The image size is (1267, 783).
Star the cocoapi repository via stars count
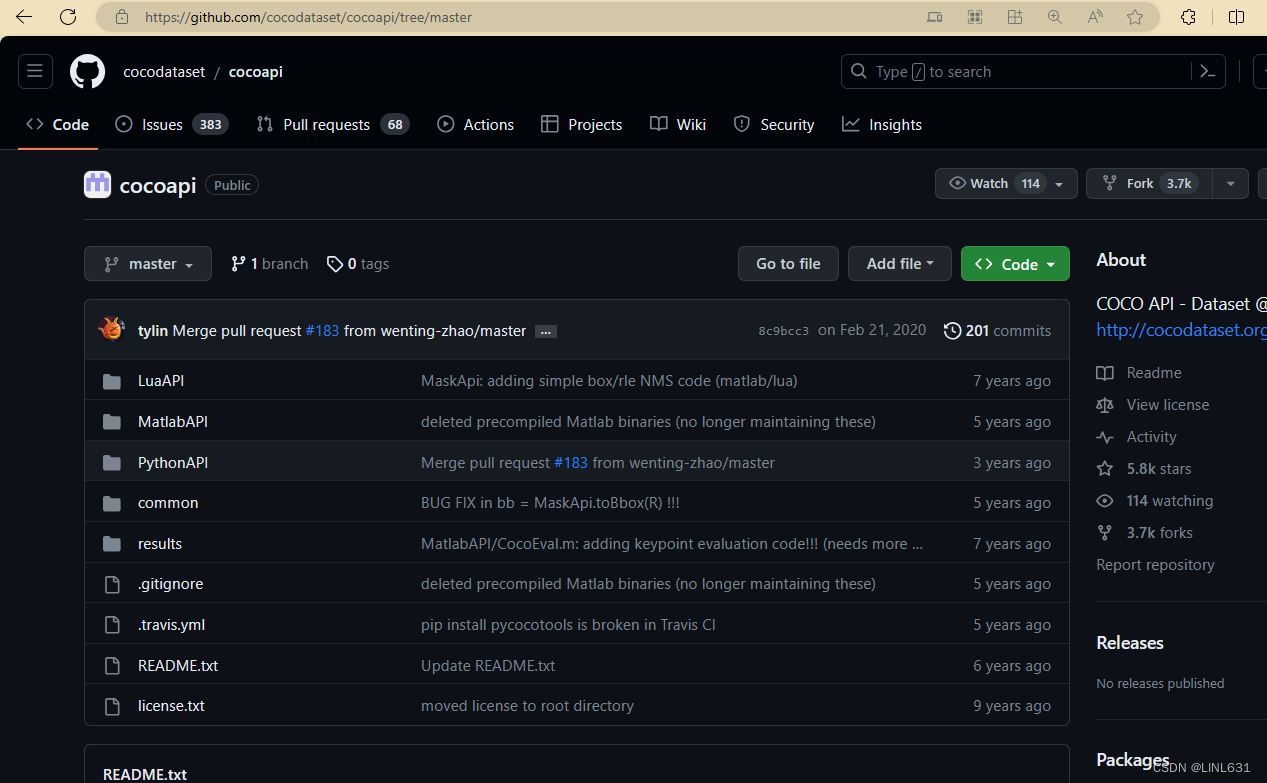(1144, 468)
